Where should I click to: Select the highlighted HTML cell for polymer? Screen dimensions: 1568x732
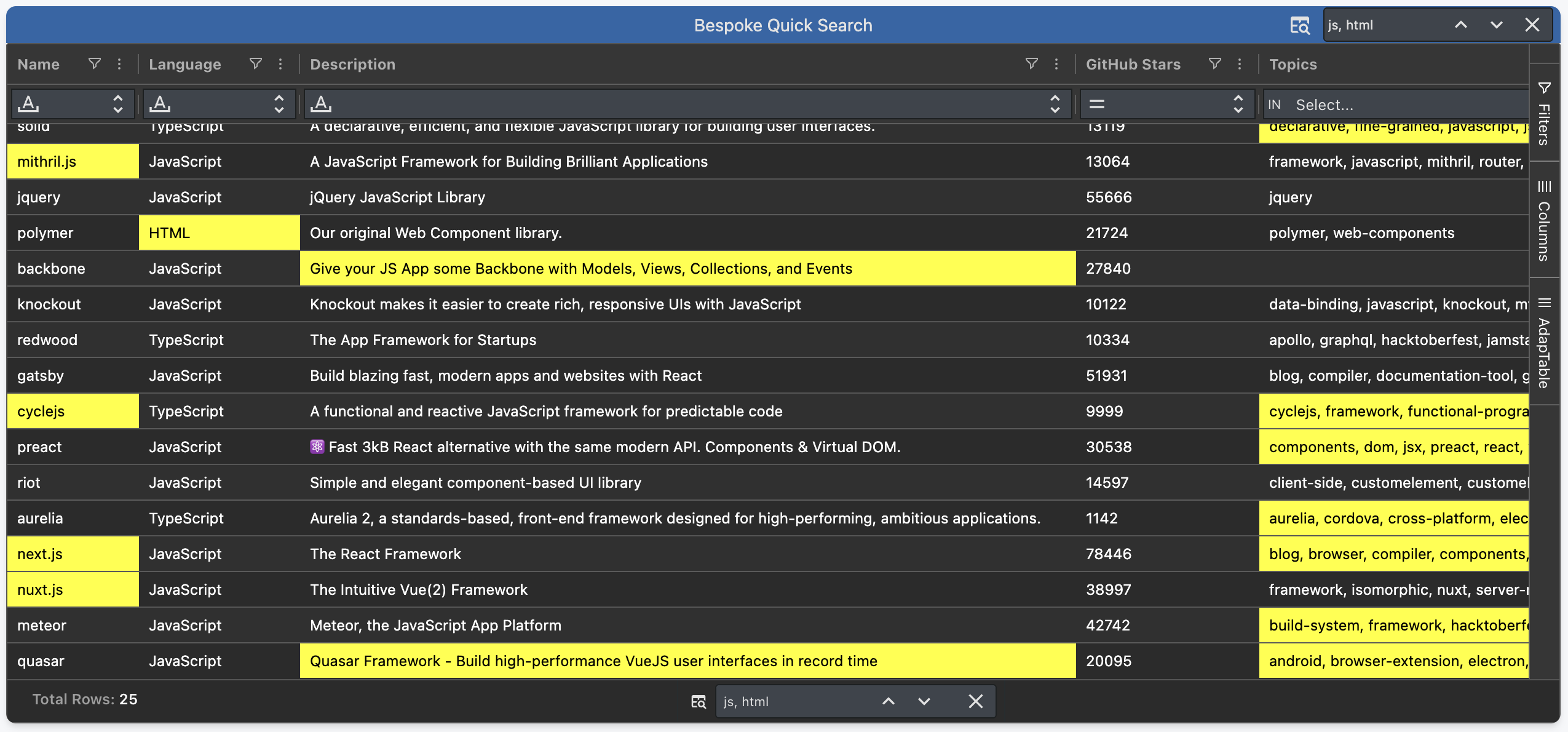(x=219, y=233)
